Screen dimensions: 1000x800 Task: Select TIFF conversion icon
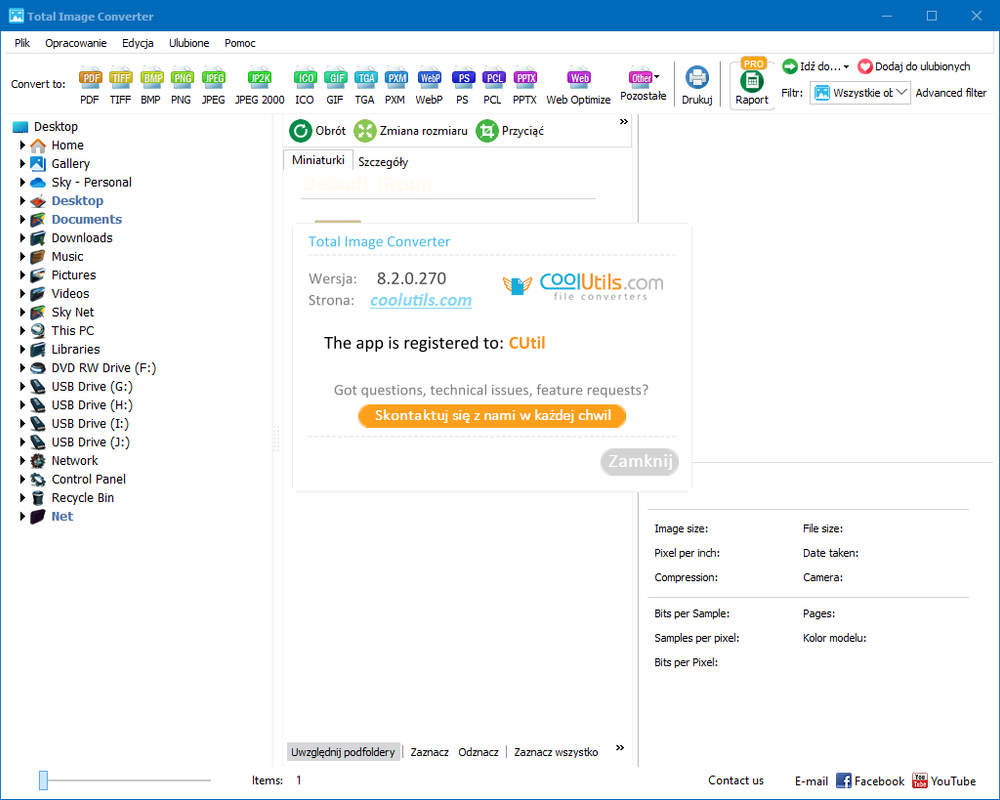pyautogui.click(x=120, y=86)
